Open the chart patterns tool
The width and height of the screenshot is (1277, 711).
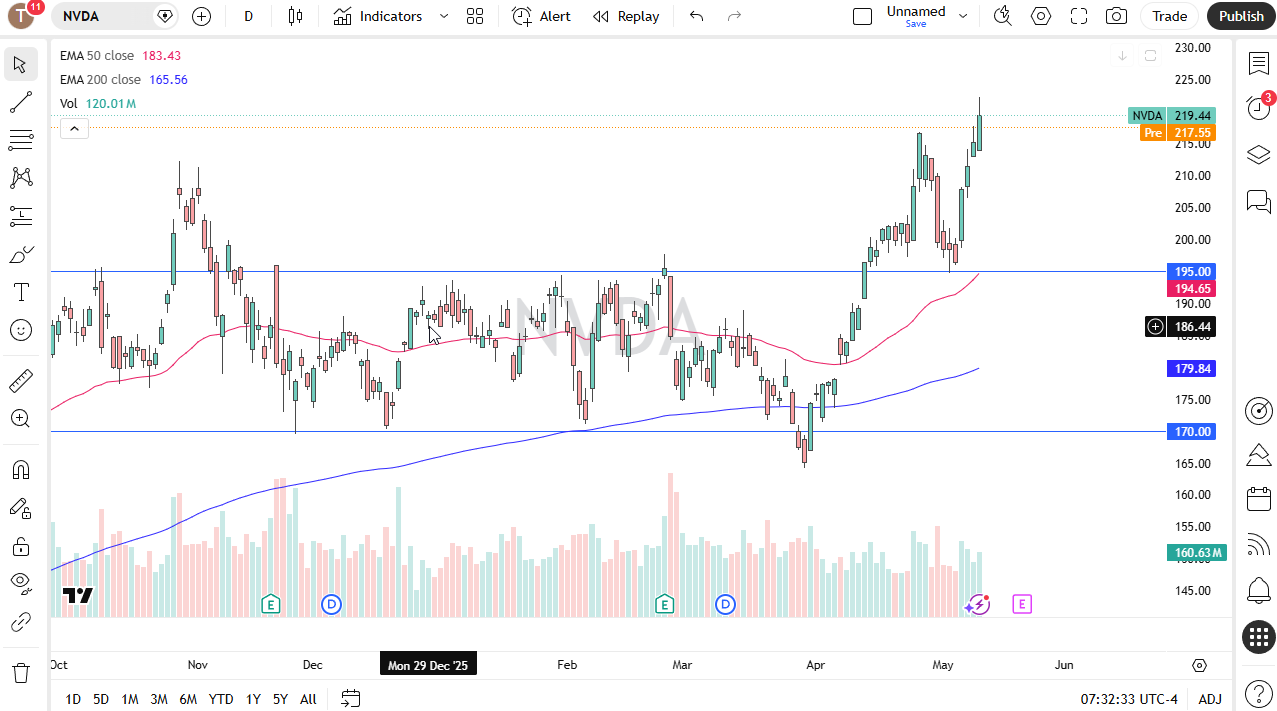[x=20, y=177]
